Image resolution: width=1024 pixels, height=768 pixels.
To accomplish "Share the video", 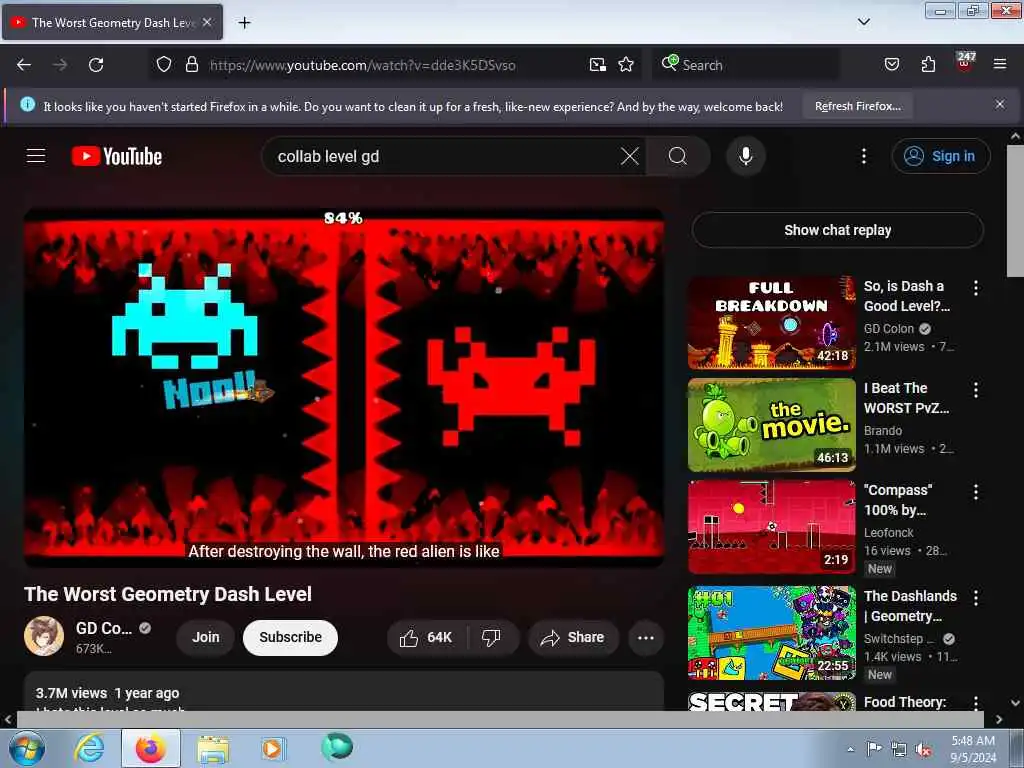I will point(573,637).
